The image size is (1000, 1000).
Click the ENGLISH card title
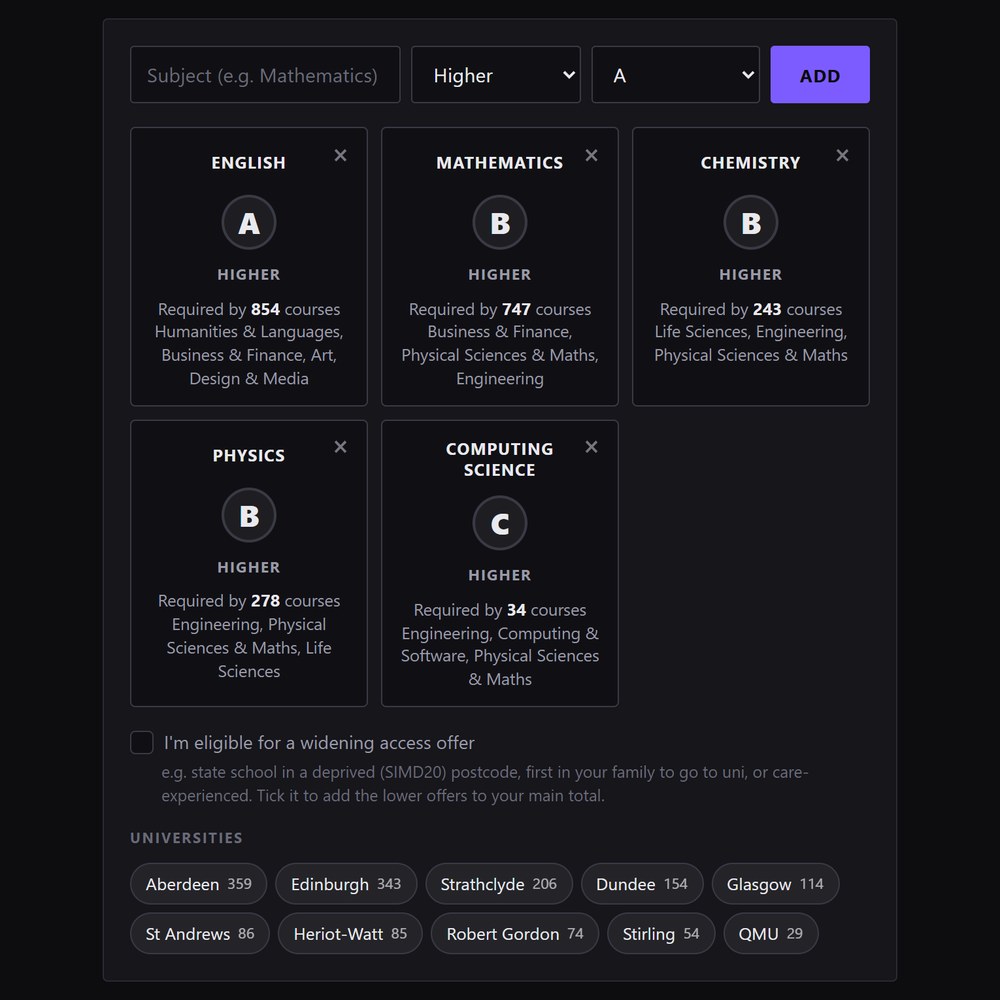[249, 163]
